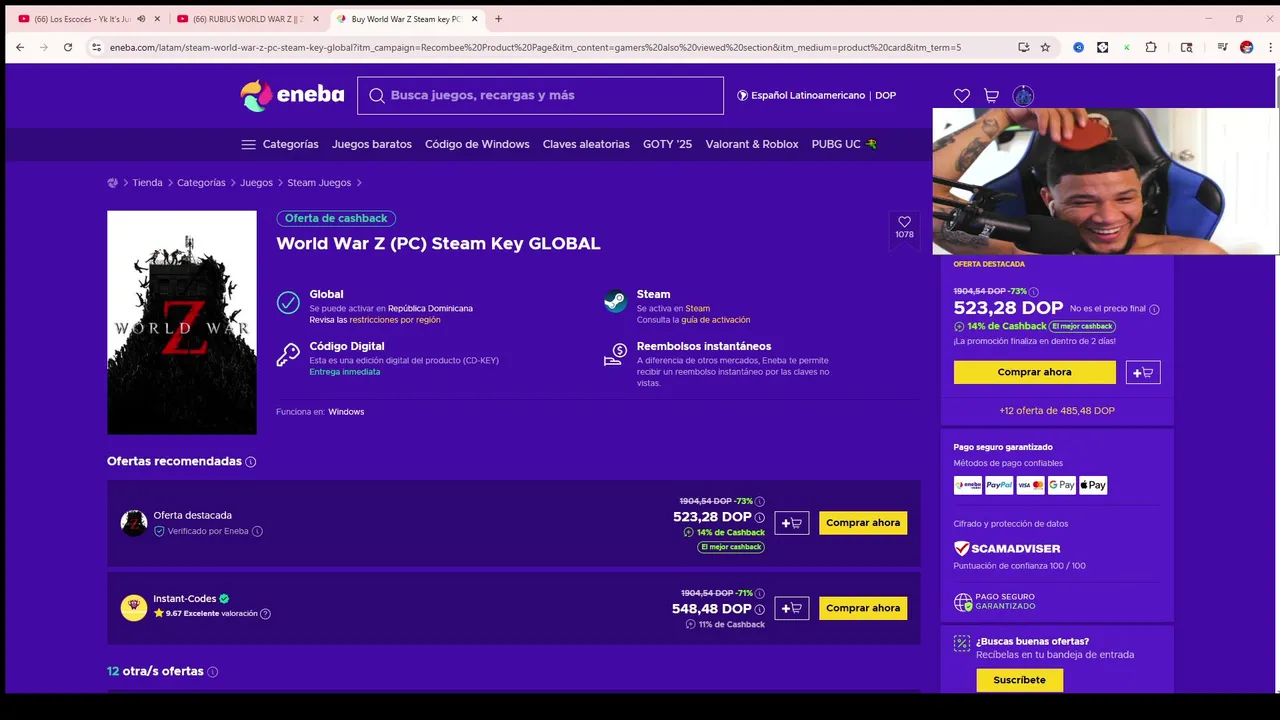This screenshot has width=1280, height=720.
Task: Go to Juegos in the breadcrumb
Action: click(256, 183)
